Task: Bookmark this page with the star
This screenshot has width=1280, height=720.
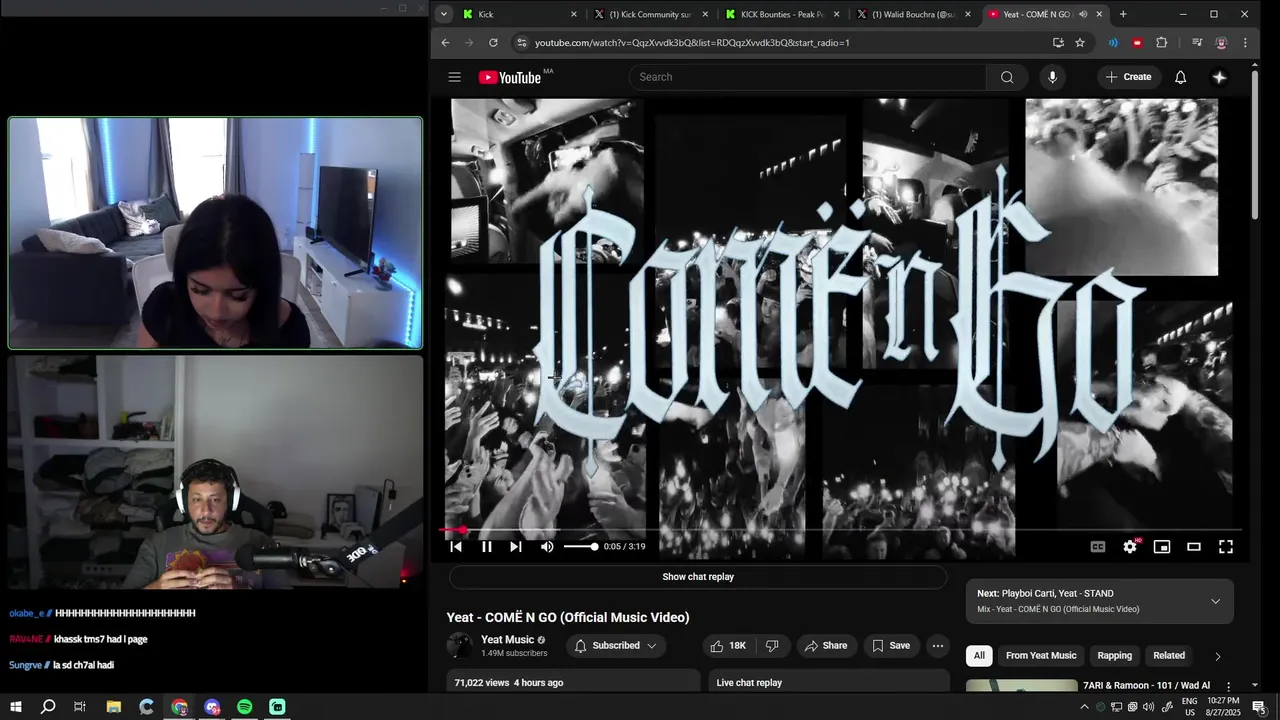Action: click(1080, 43)
